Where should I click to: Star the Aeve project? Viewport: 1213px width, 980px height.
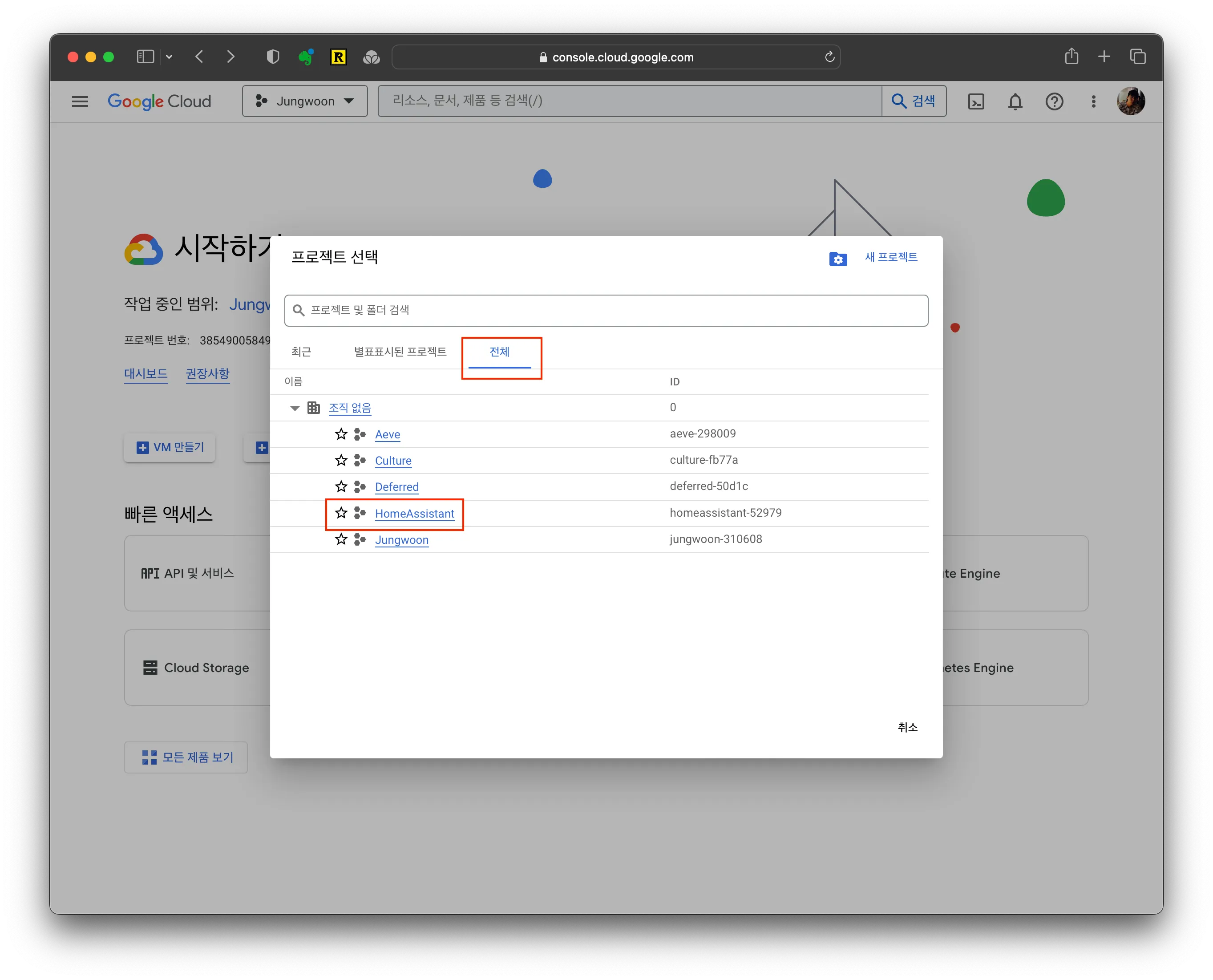(341, 433)
